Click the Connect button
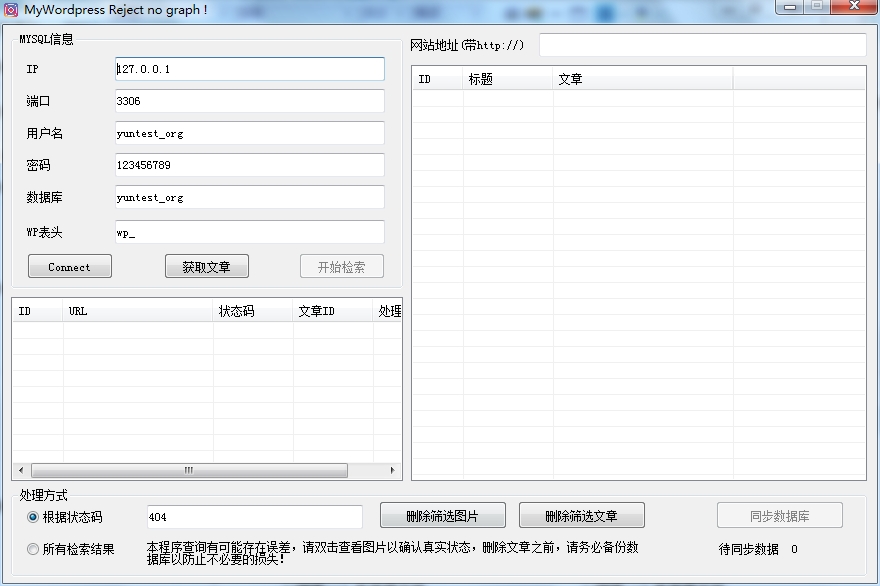Viewport: 880px width, 586px height. pyautogui.click(x=70, y=267)
